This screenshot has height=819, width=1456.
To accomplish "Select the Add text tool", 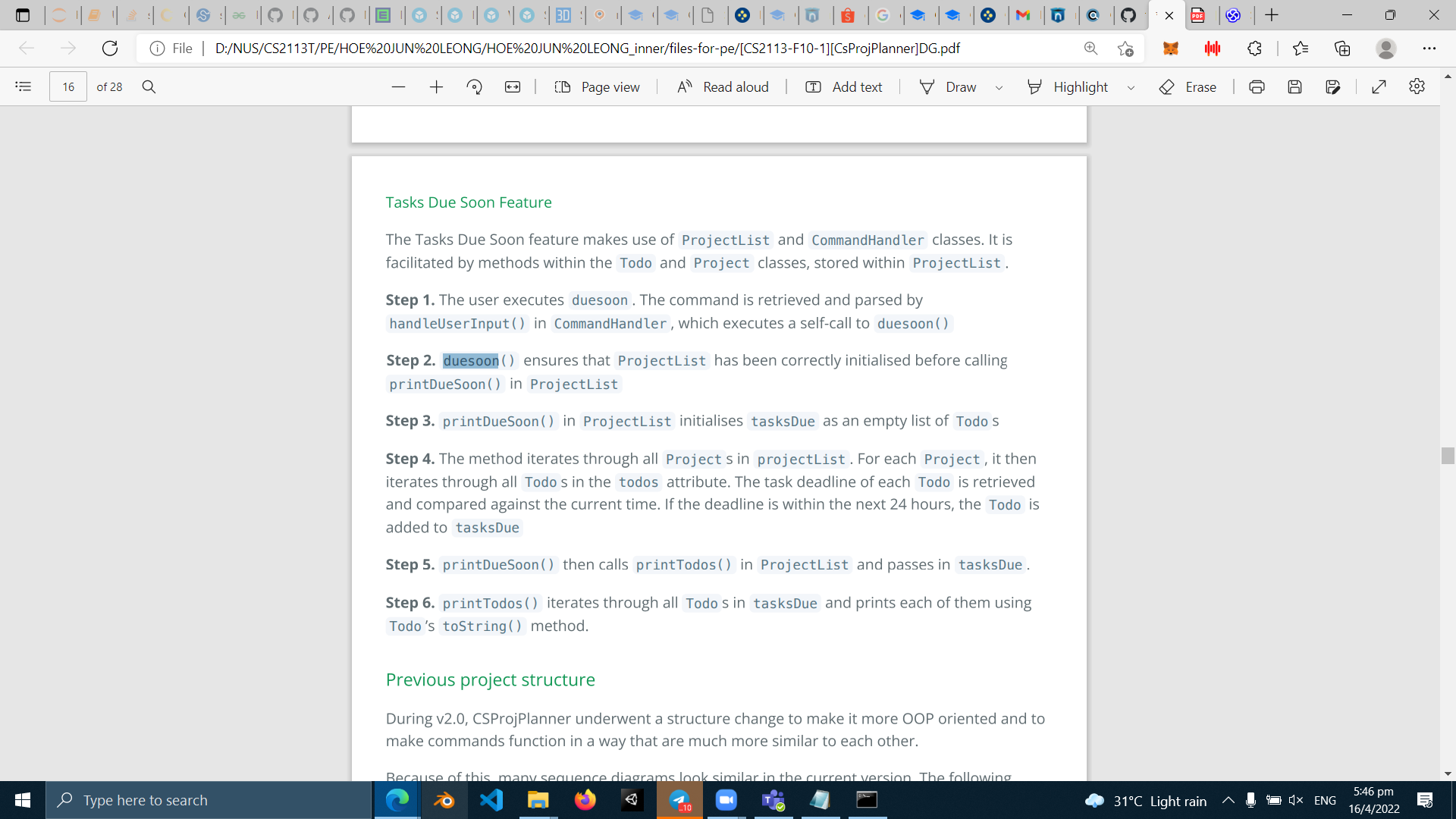I will 844,87.
